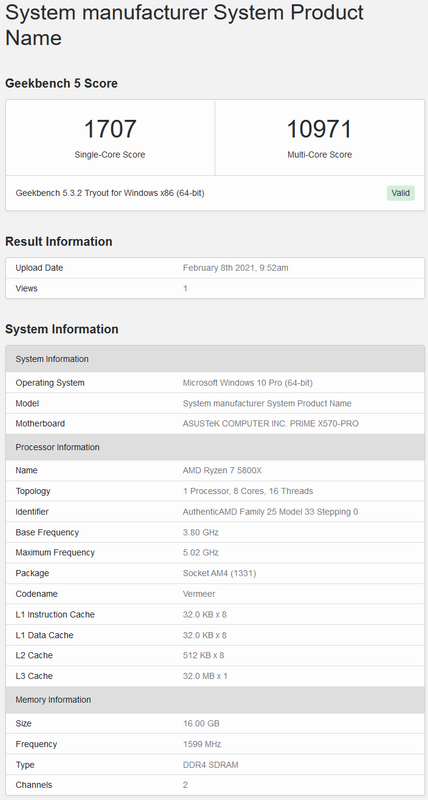Viewport: 428px width, 800px height.
Task: Click the Channels label
Action: click(34, 785)
